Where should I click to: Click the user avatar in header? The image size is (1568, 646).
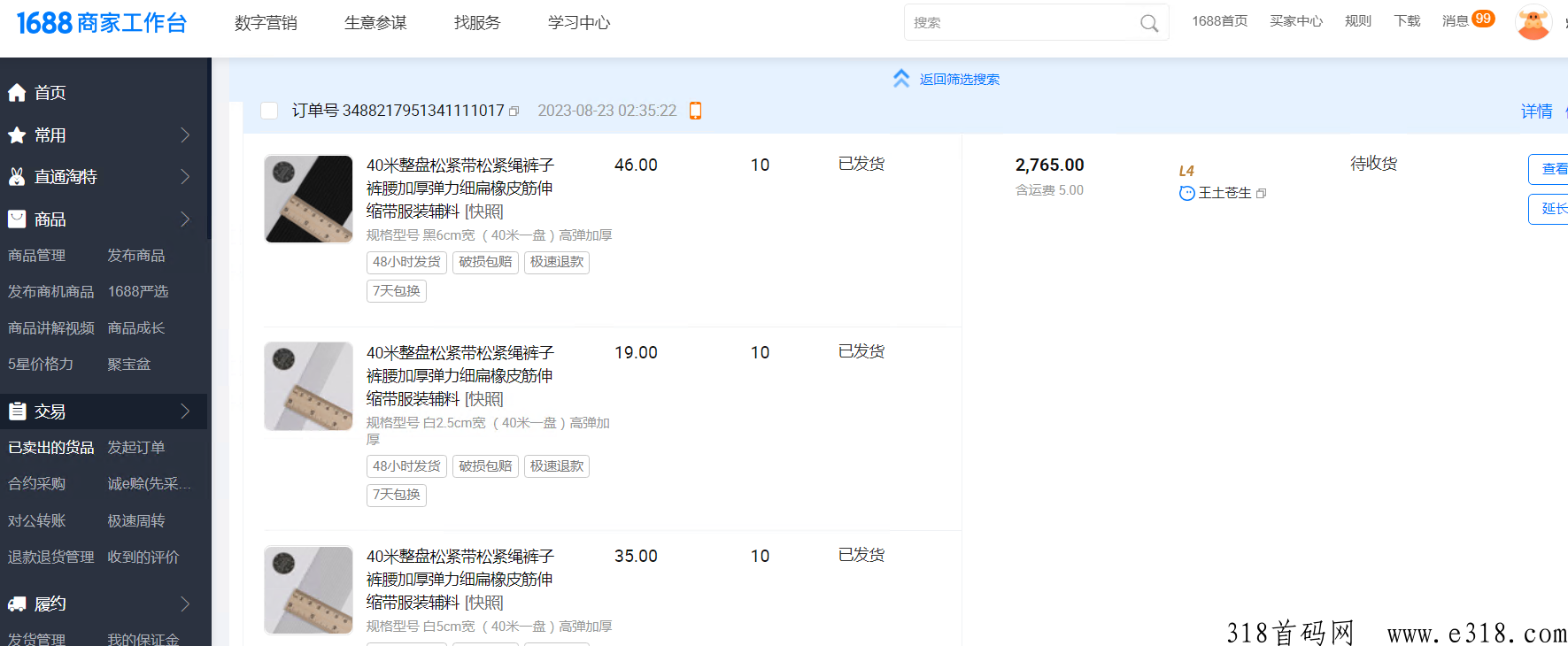tap(1533, 22)
